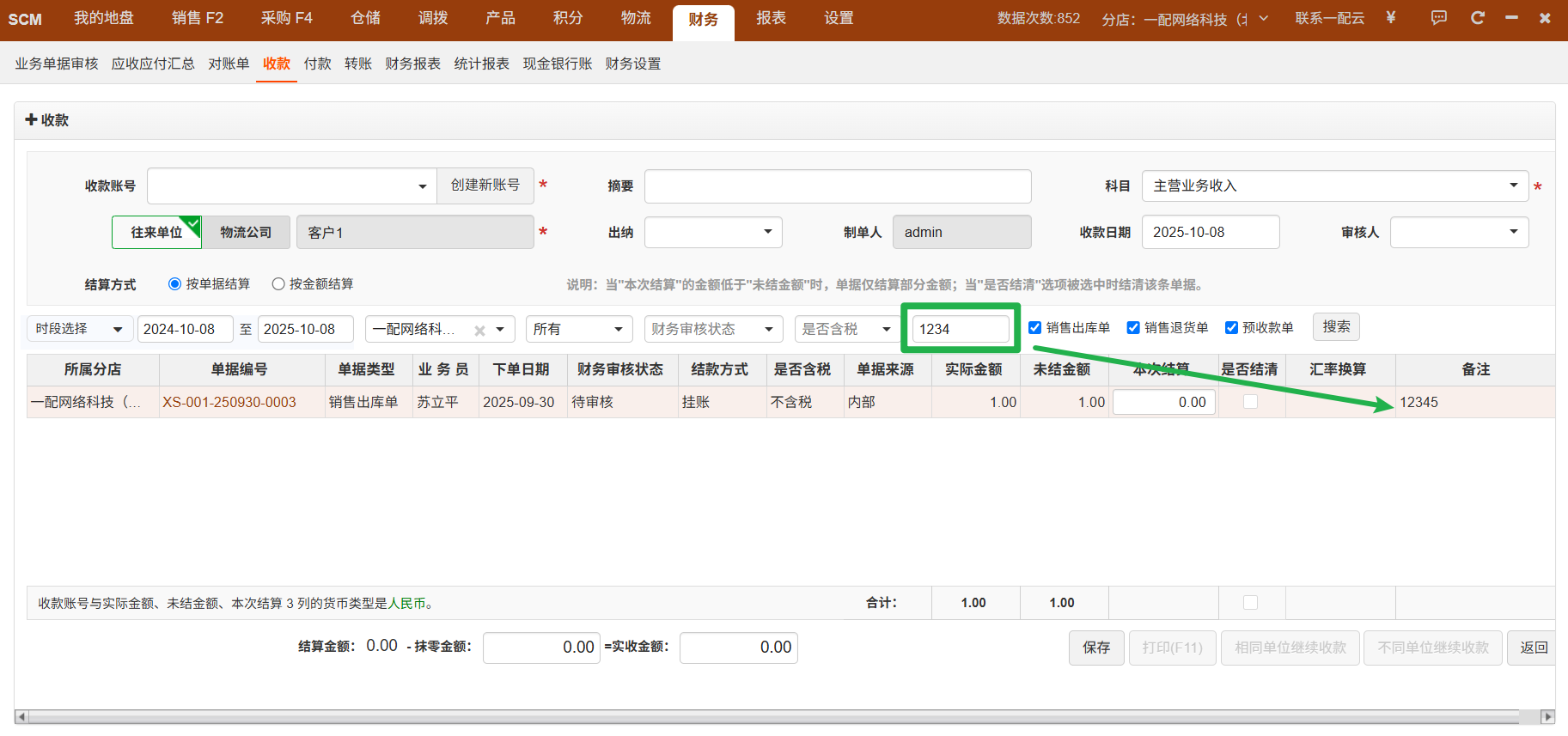Uncheck the 销售出库单 checkbox
The width and height of the screenshot is (1568, 736).
(x=1035, y=327)
